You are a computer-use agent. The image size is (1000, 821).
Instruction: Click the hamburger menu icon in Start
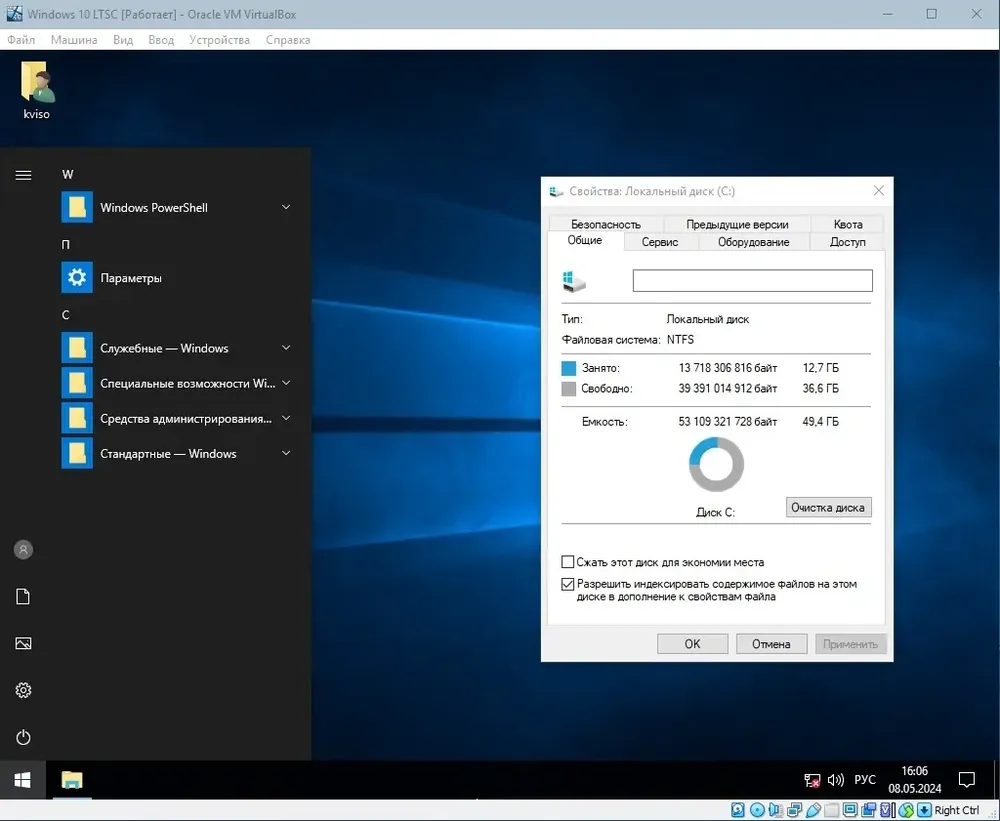coord(23,175)
